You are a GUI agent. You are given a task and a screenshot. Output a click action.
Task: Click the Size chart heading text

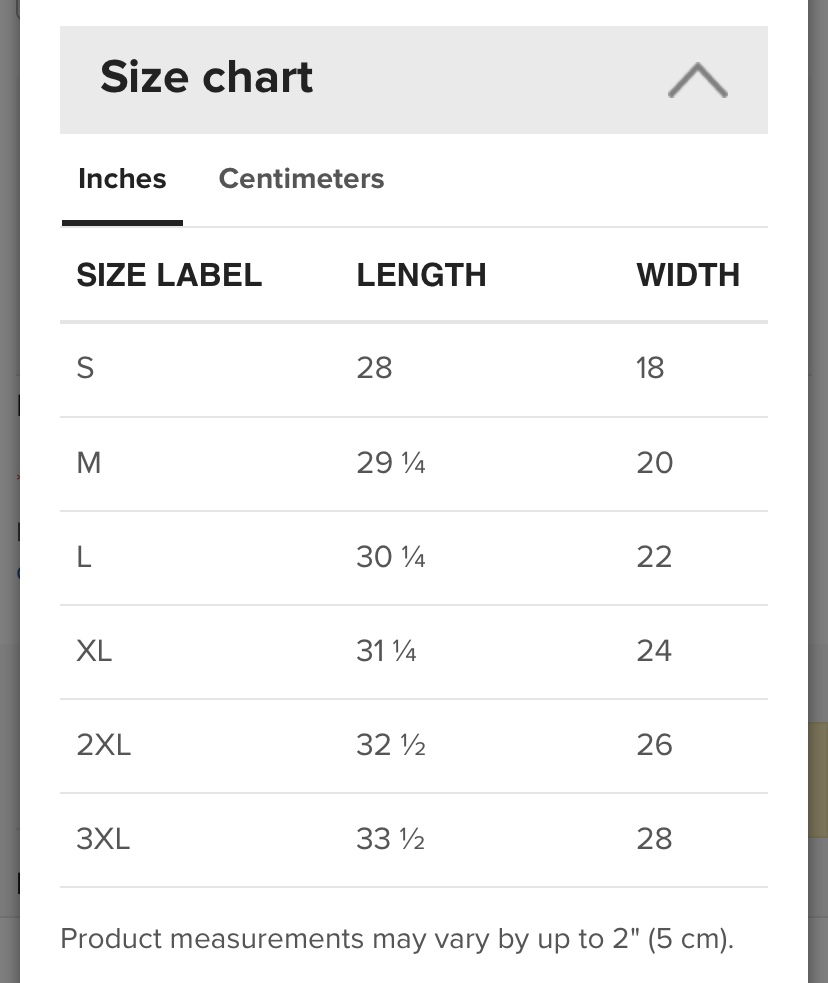[207, 78]
